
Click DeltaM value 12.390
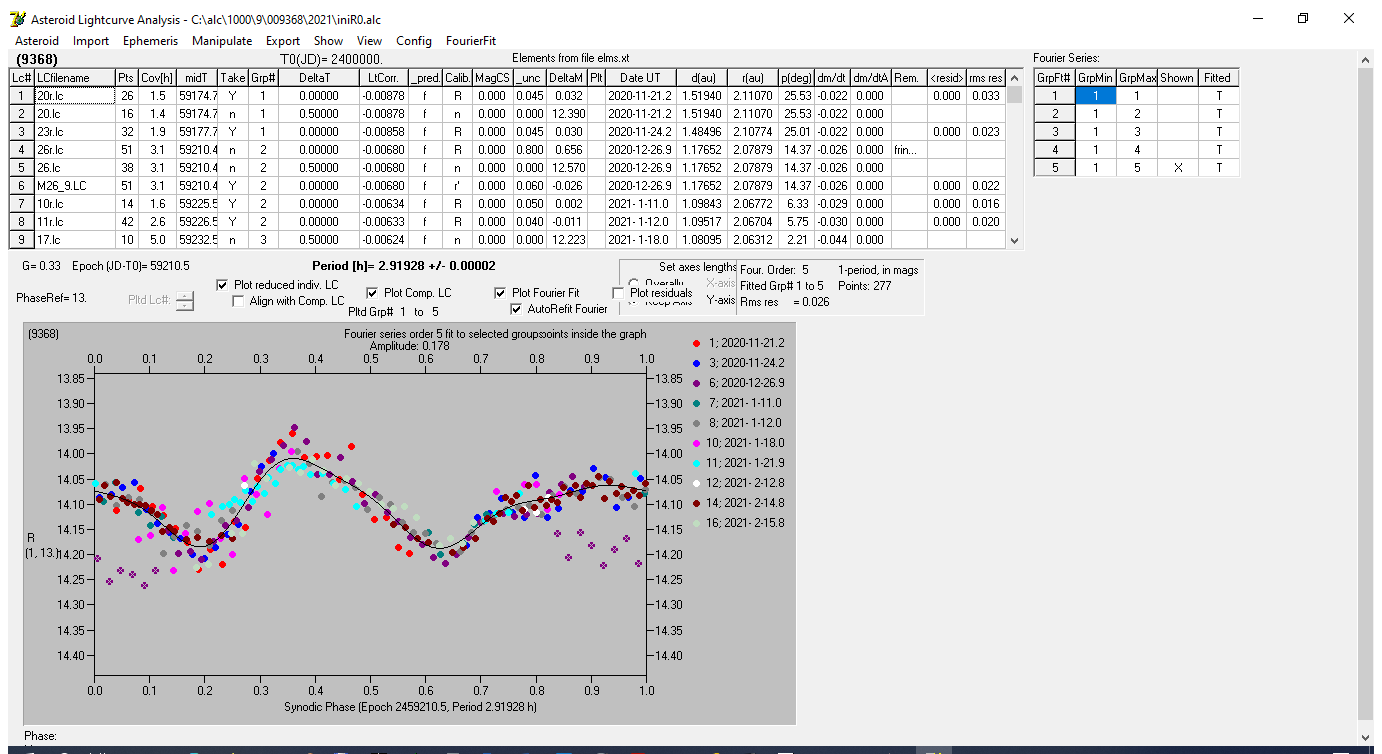(567, 114)
